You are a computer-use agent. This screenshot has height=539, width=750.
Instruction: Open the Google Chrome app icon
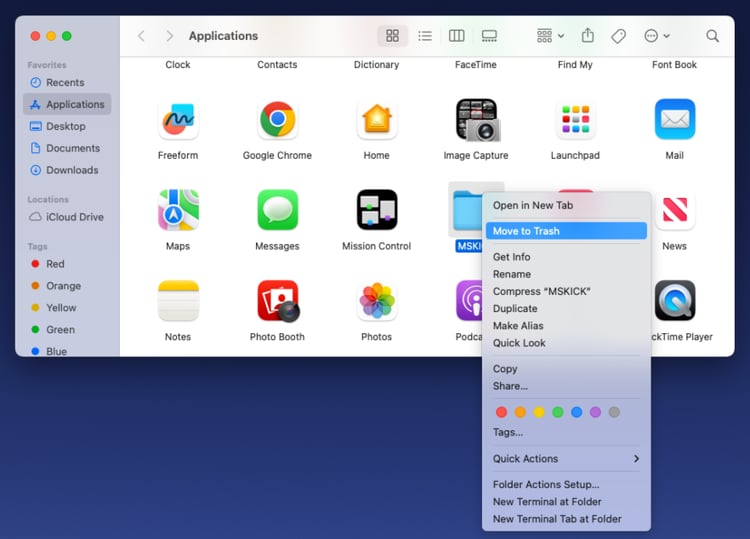pyautogui.click(x=277, y=120)
